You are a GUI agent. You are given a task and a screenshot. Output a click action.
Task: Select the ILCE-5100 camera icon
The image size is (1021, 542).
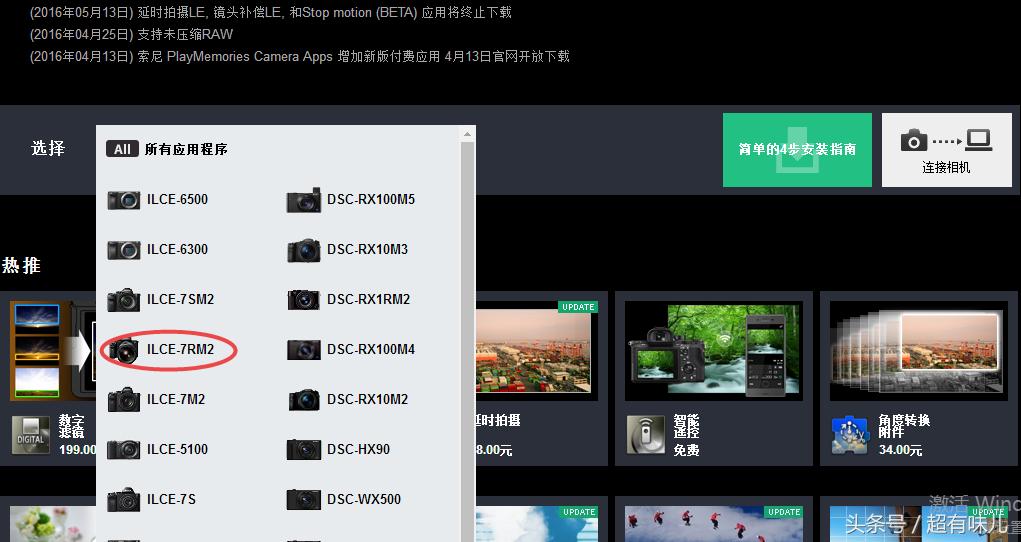(124, 449)
